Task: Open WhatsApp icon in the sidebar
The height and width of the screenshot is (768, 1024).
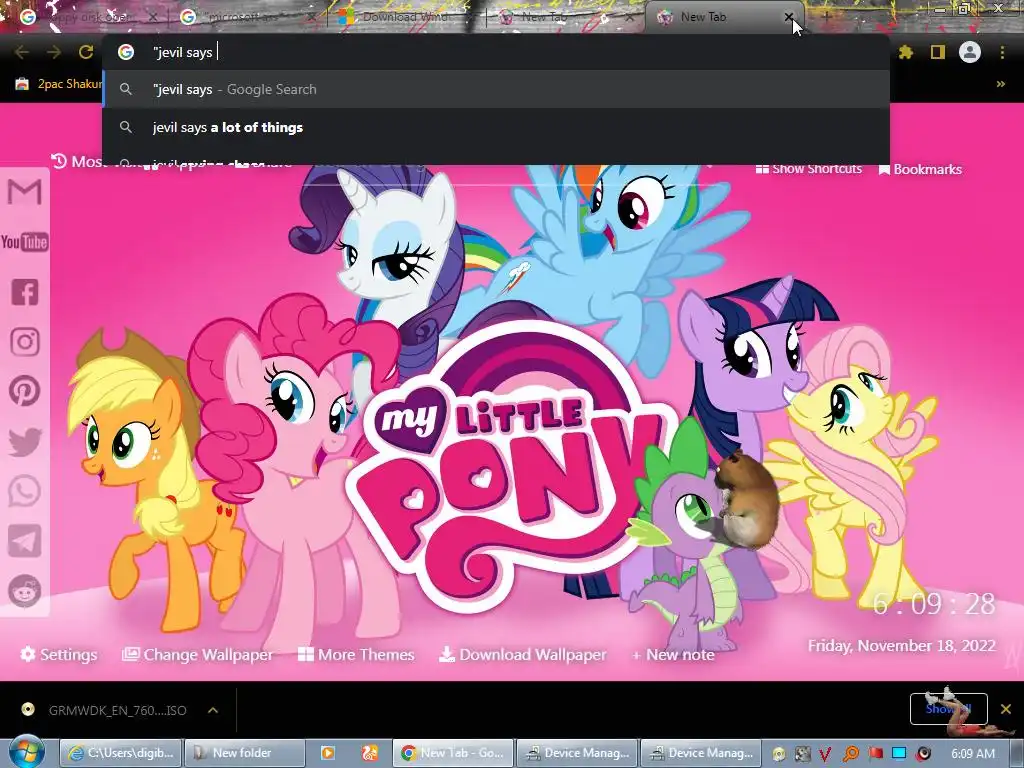Action: 25,491
